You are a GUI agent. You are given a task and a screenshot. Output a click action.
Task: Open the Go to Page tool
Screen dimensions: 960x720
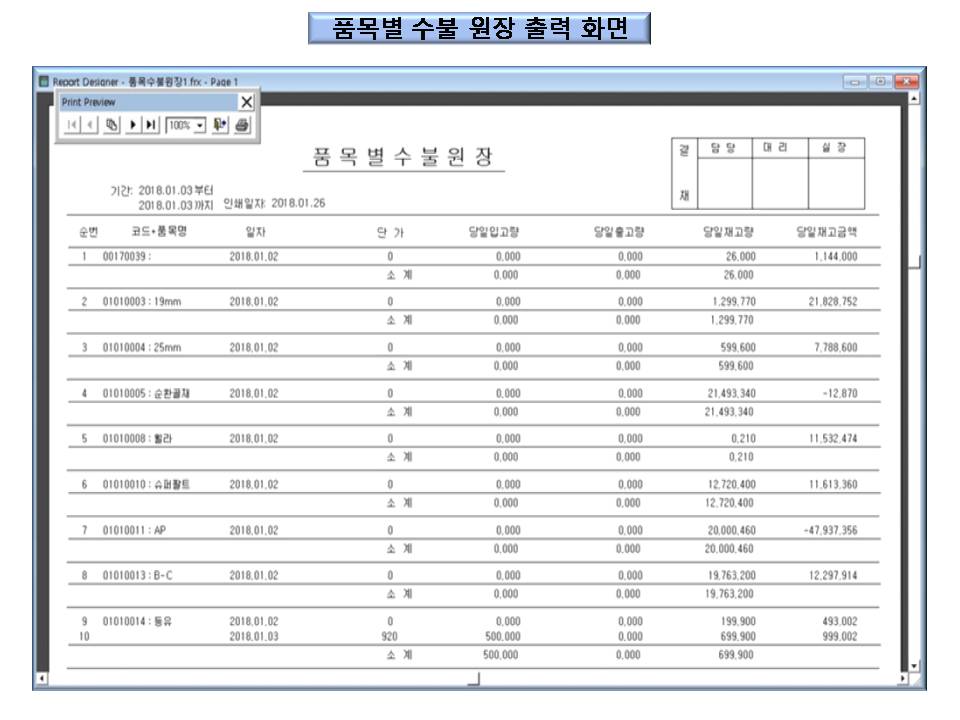pyautogui.click(x=111, y=125)
